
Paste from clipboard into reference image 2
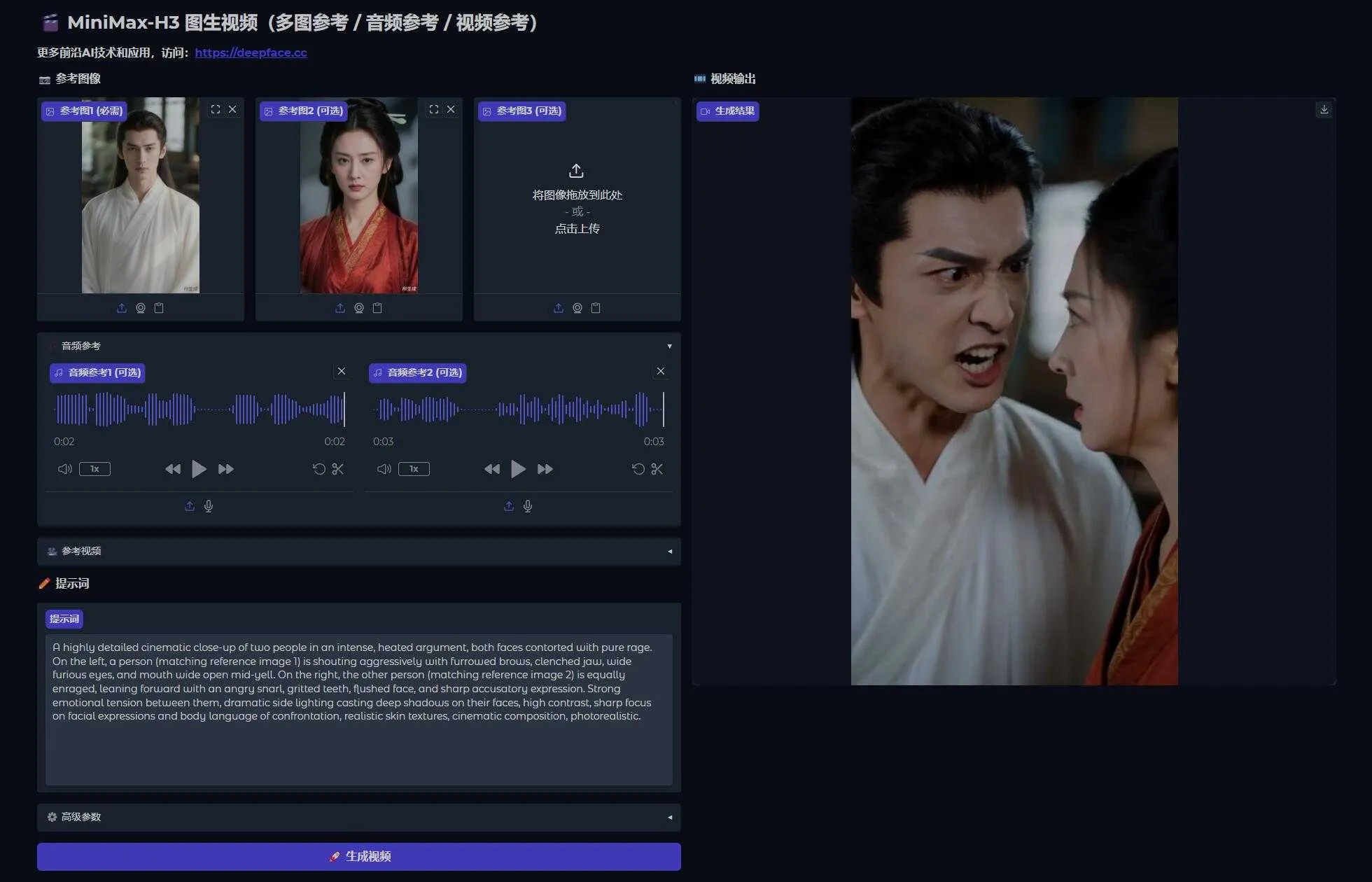(x=377, y=308)
